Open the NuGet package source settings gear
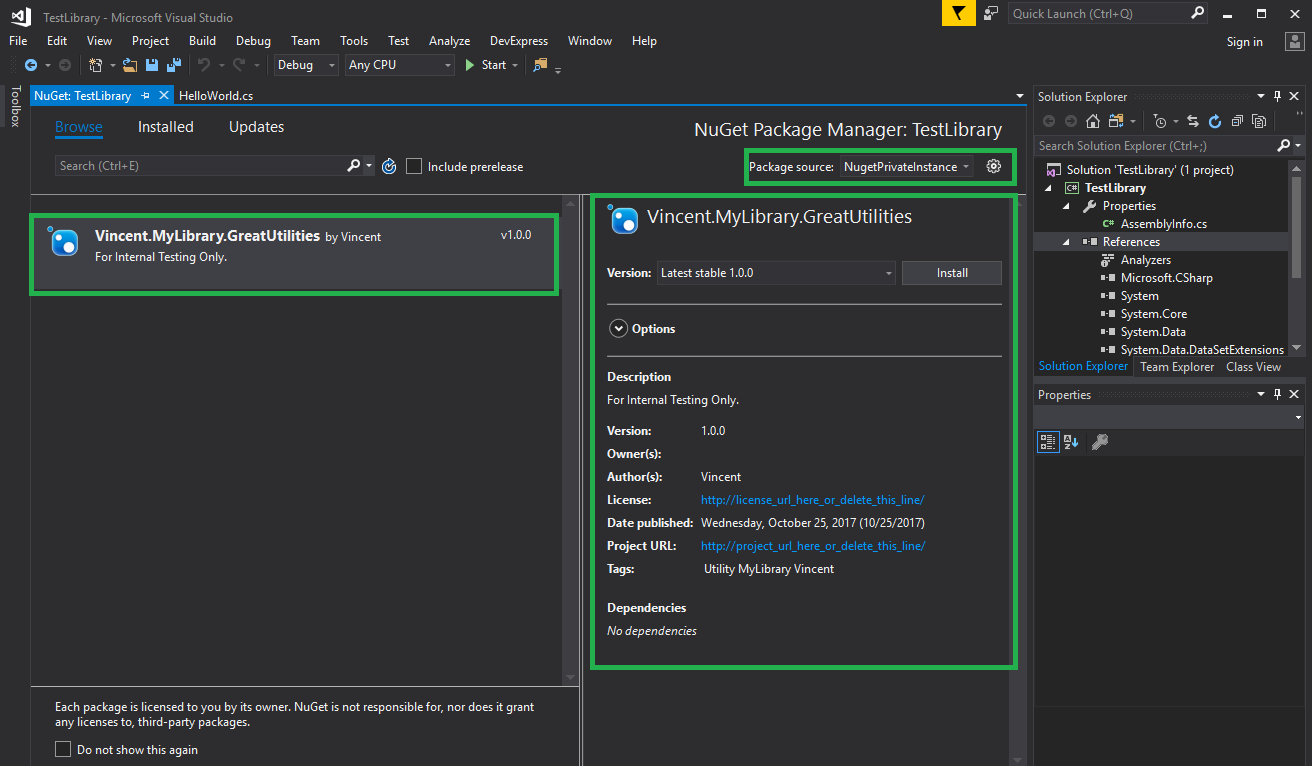Viewport: 1312px width, 766px height. (994, 166)
